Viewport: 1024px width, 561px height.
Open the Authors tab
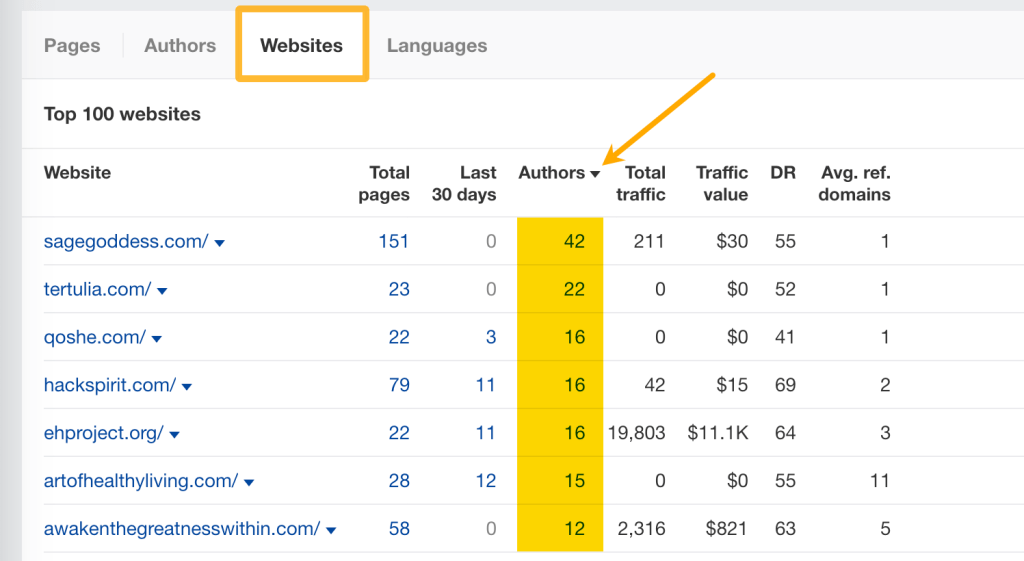coord(180,46)
